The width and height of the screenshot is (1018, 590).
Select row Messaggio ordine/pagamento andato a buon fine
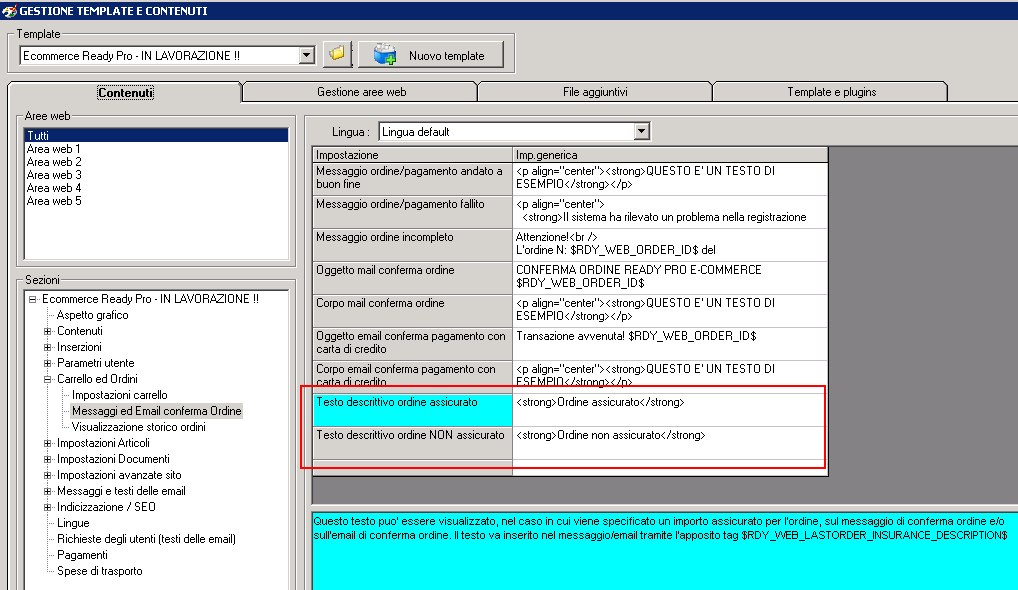(413, 178)
